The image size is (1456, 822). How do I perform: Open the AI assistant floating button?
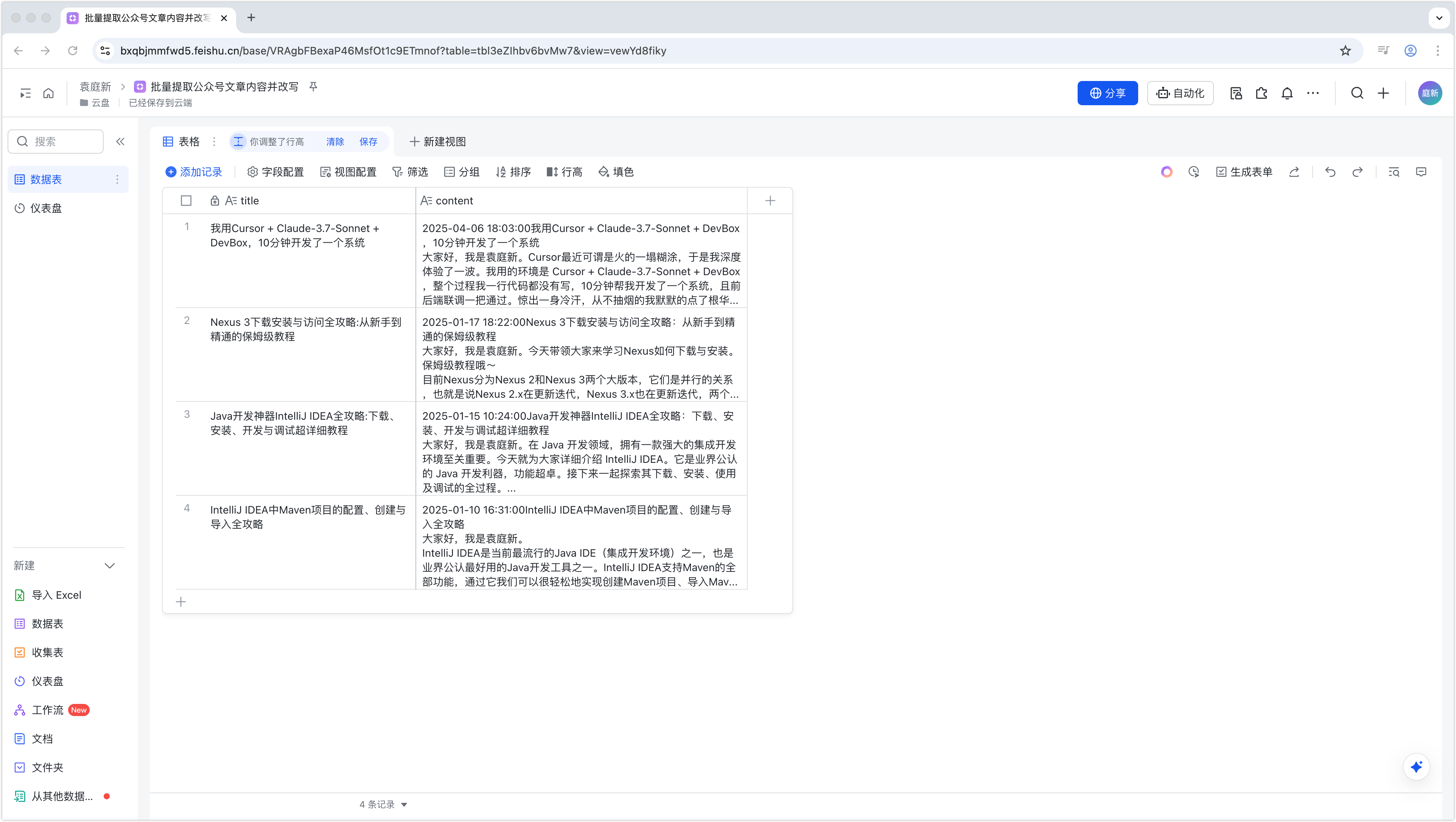point(1416,767)
